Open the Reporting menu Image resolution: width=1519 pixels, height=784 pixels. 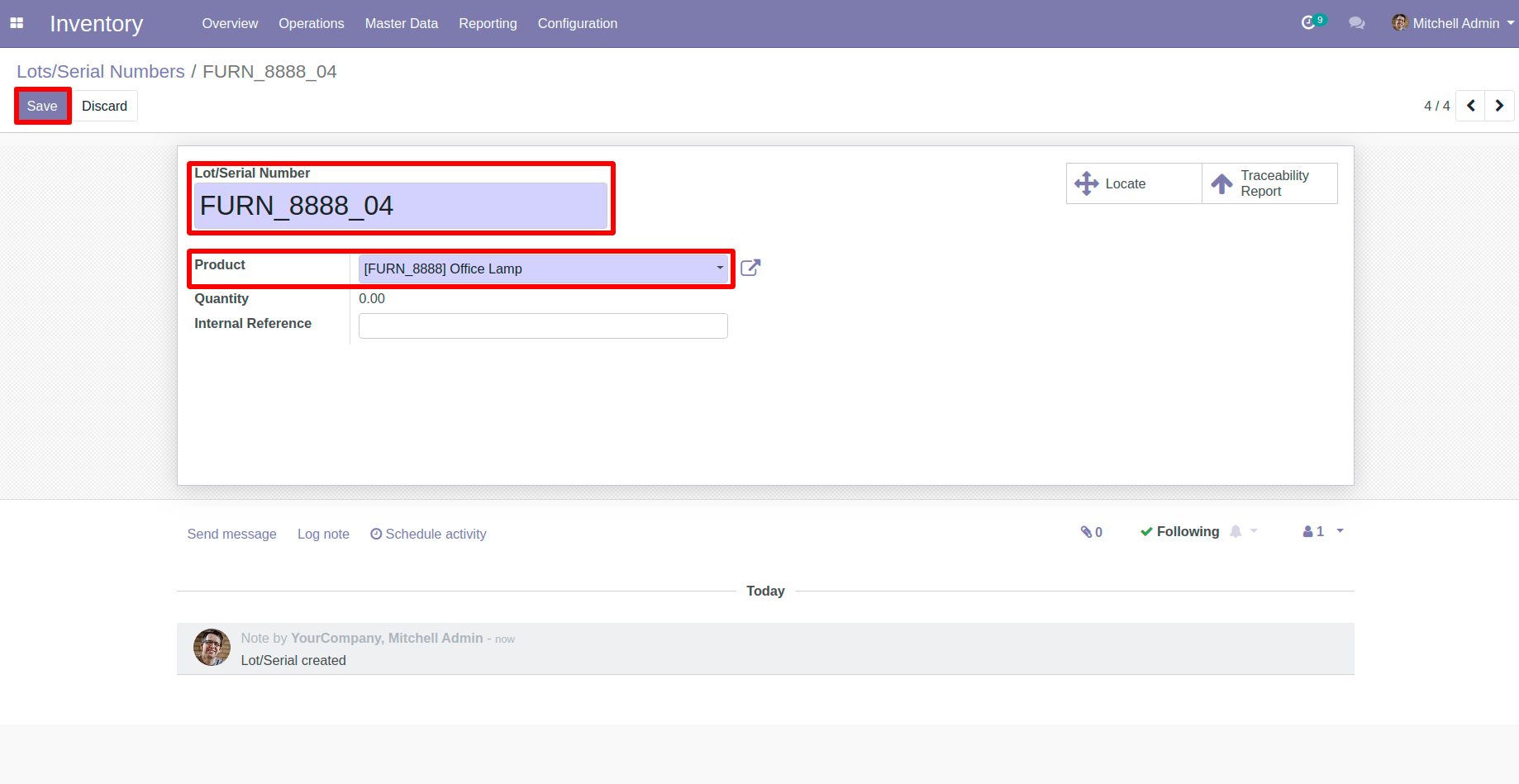pos(488,23)
